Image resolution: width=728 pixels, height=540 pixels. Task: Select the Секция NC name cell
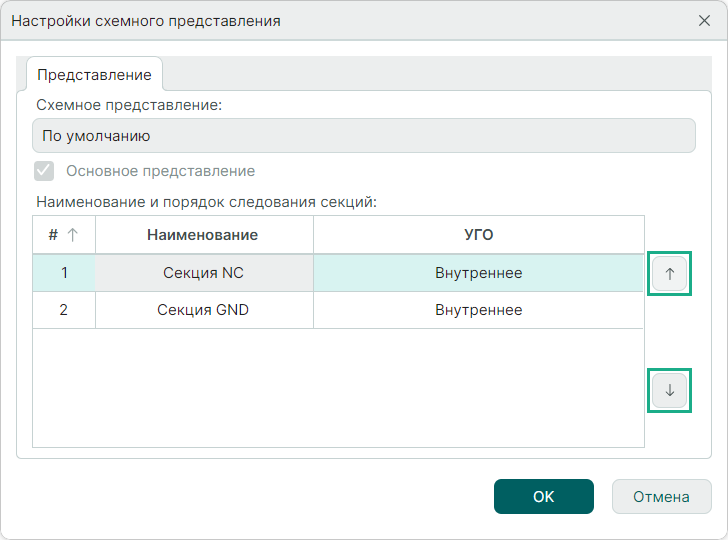click(203, 272)
